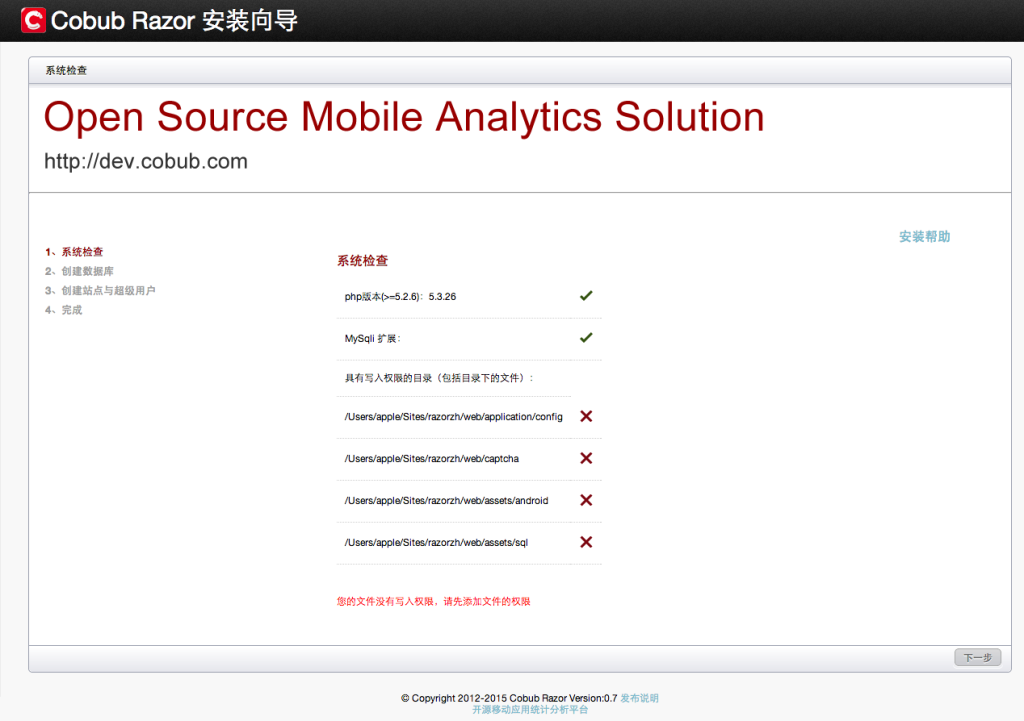Click the MySqli 扩展 label
Screen dimensions: 1024x721
(372, 338)
